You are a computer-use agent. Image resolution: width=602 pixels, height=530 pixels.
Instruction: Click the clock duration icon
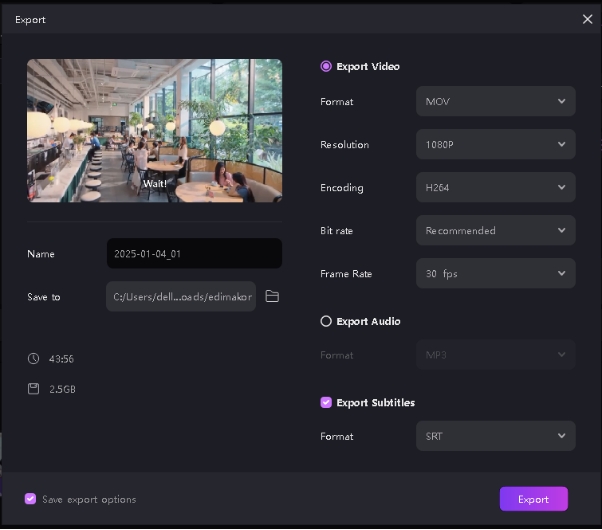click(x=33, y=359)
